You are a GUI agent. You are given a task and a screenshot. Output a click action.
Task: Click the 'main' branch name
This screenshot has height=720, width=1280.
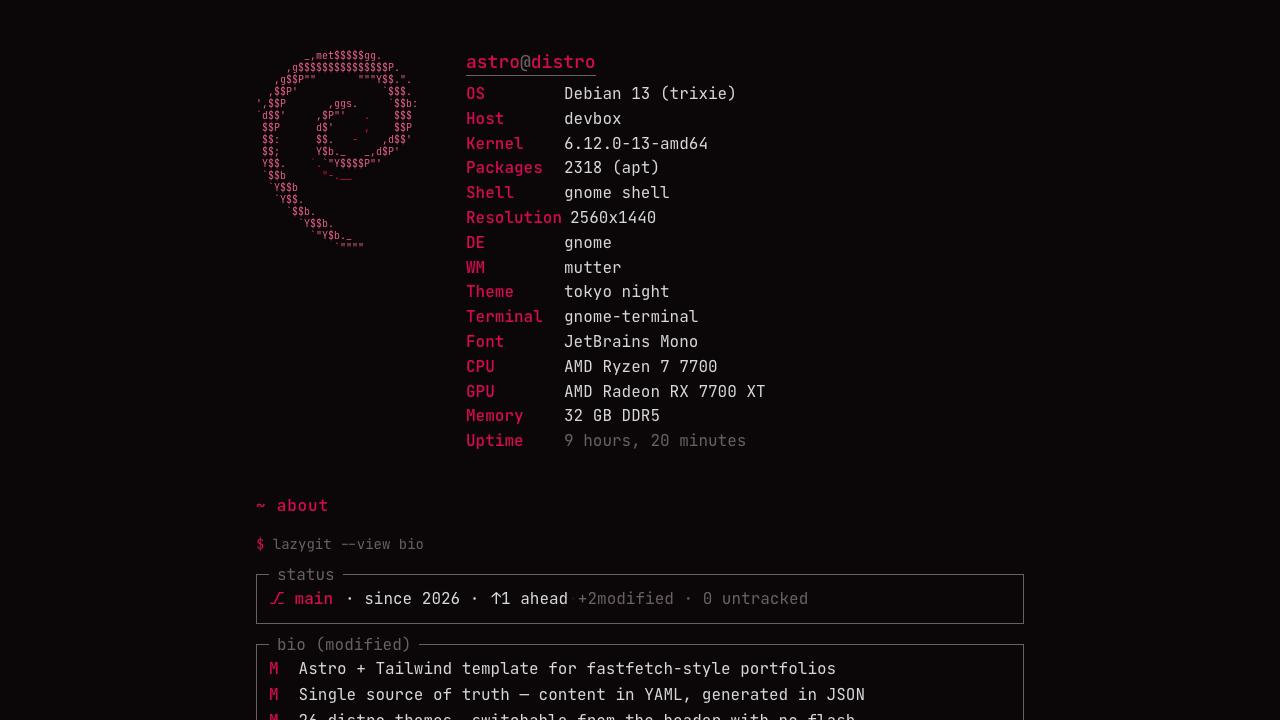314,599
